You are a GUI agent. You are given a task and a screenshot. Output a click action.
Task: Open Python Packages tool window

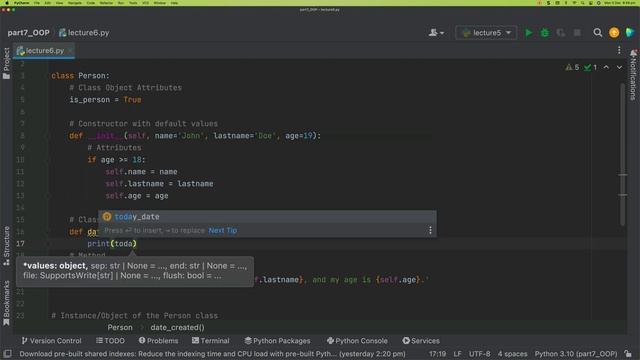(x=278, y=341)
